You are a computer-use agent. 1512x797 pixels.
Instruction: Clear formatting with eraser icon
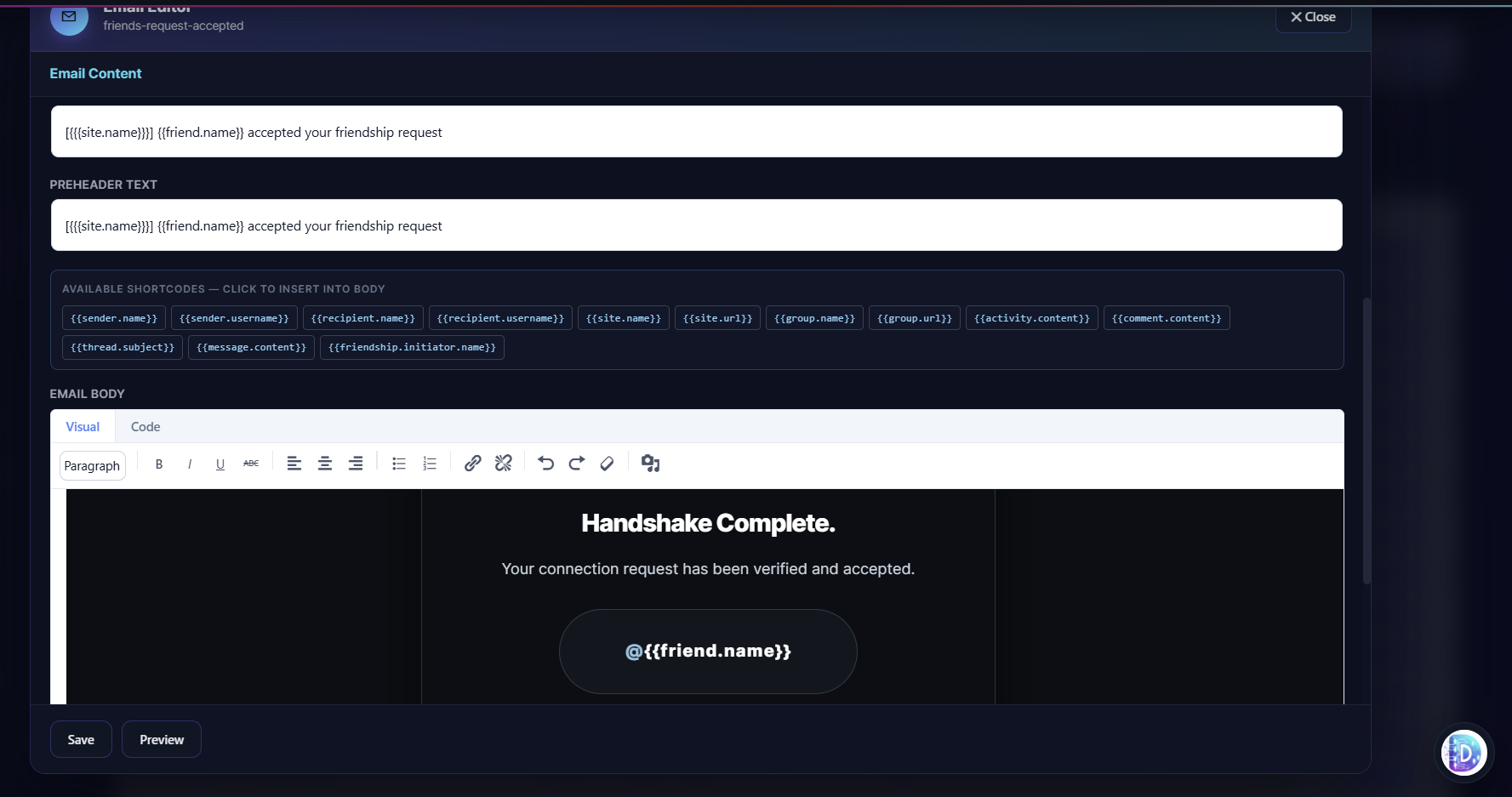[607, 464]
